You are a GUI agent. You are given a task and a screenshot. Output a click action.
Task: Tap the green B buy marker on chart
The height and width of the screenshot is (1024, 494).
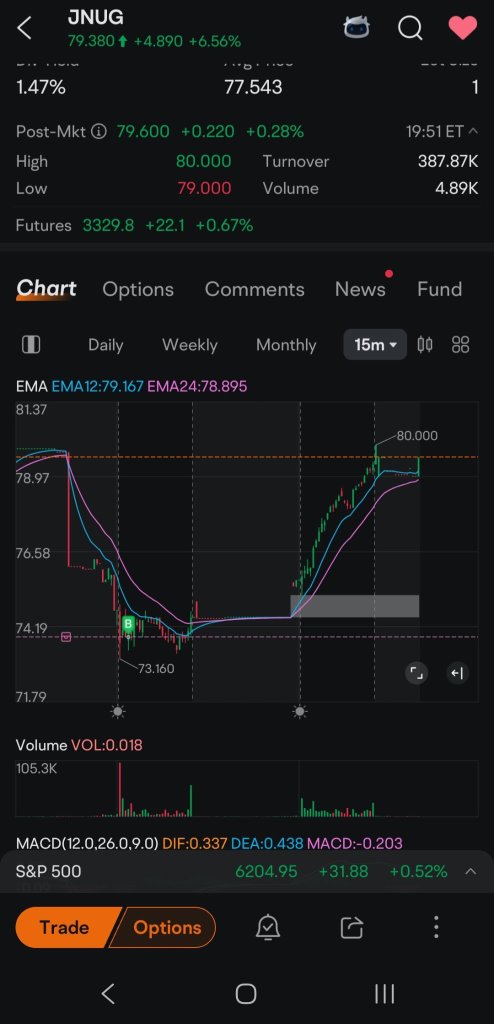(x=128, y=624)
